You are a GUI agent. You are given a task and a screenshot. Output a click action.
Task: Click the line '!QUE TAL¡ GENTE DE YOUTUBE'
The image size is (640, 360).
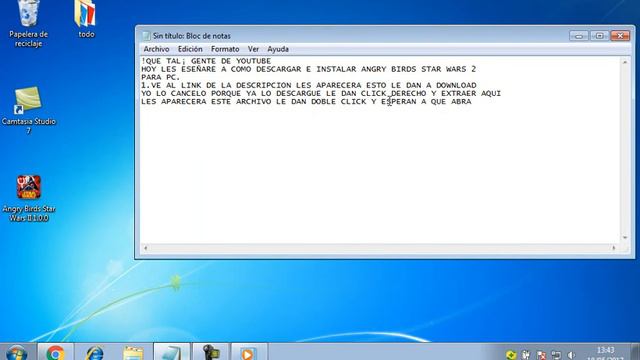(206, 61)
